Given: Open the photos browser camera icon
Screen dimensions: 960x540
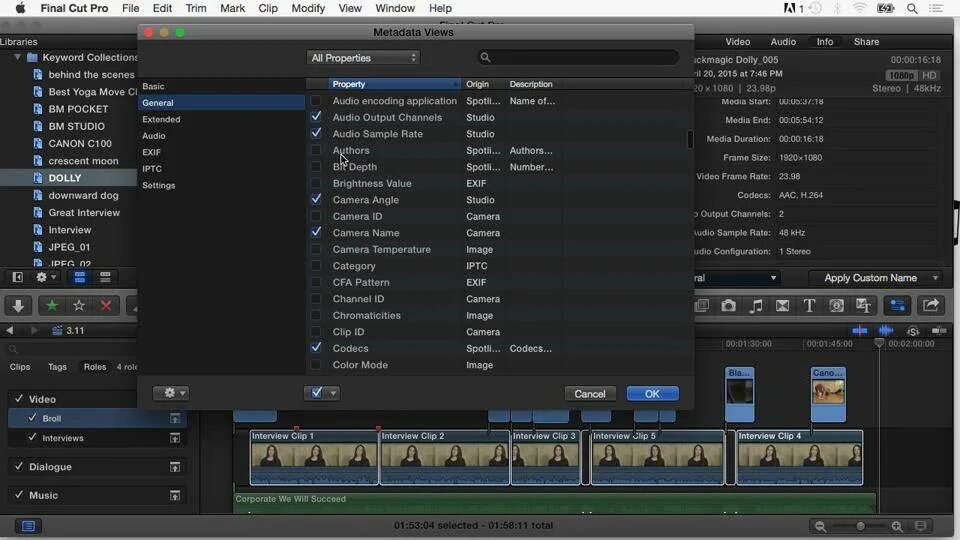Looking at the screenshot, I should 728,306.
